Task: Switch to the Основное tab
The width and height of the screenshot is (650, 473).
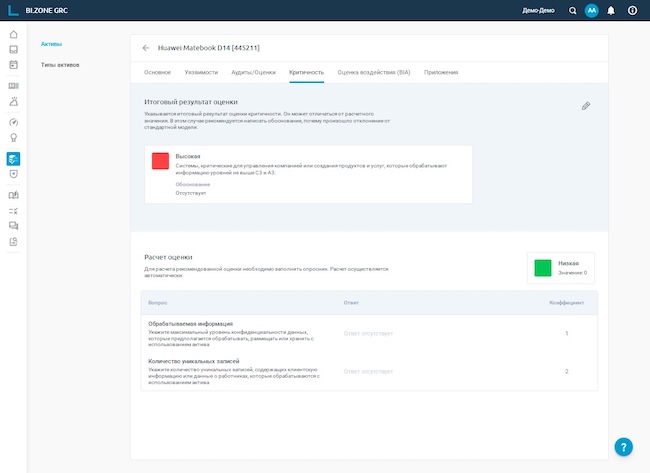Action: tap(158, 72)
